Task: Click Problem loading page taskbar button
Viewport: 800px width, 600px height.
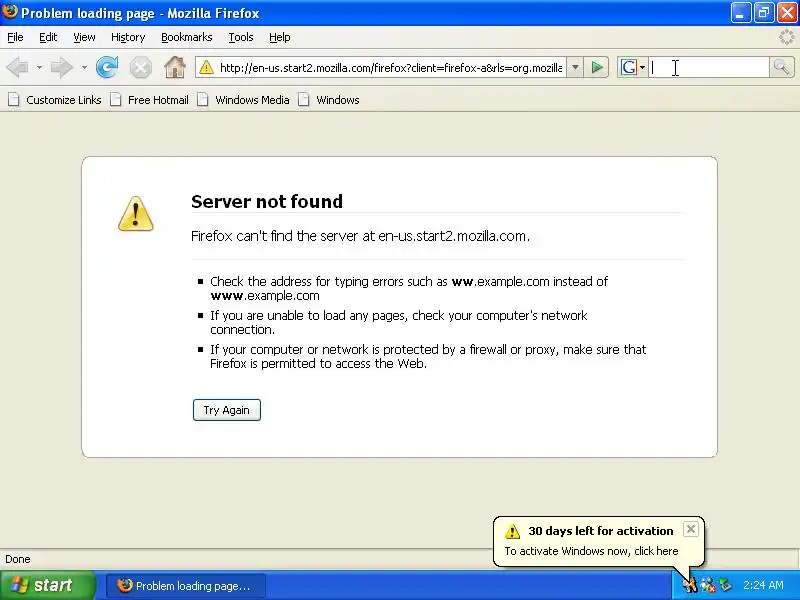Action: (186, 586)
